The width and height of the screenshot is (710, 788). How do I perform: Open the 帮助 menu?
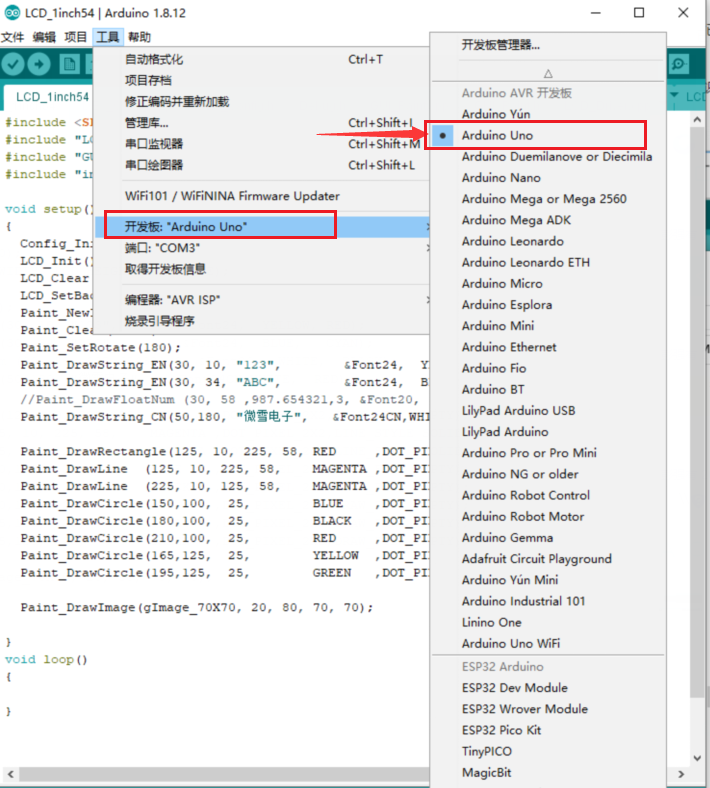[139, 37]
